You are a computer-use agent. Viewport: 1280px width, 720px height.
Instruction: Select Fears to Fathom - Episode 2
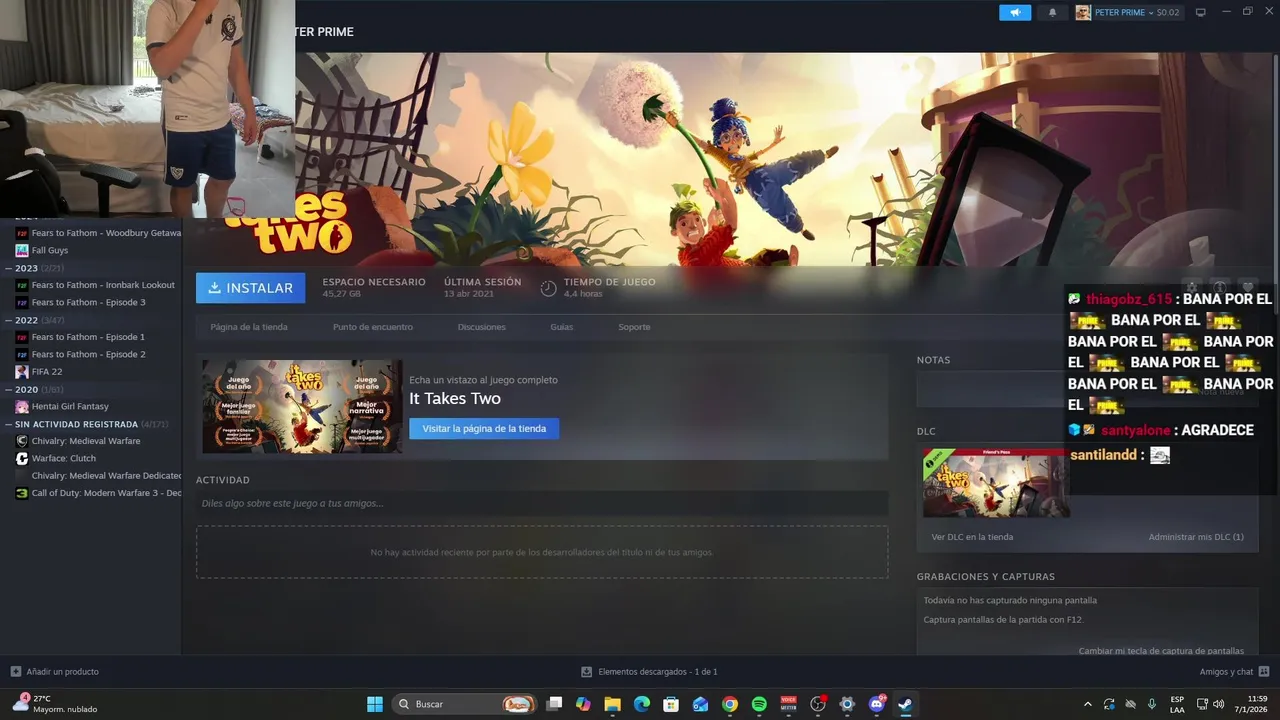click(x=80, y=354)
